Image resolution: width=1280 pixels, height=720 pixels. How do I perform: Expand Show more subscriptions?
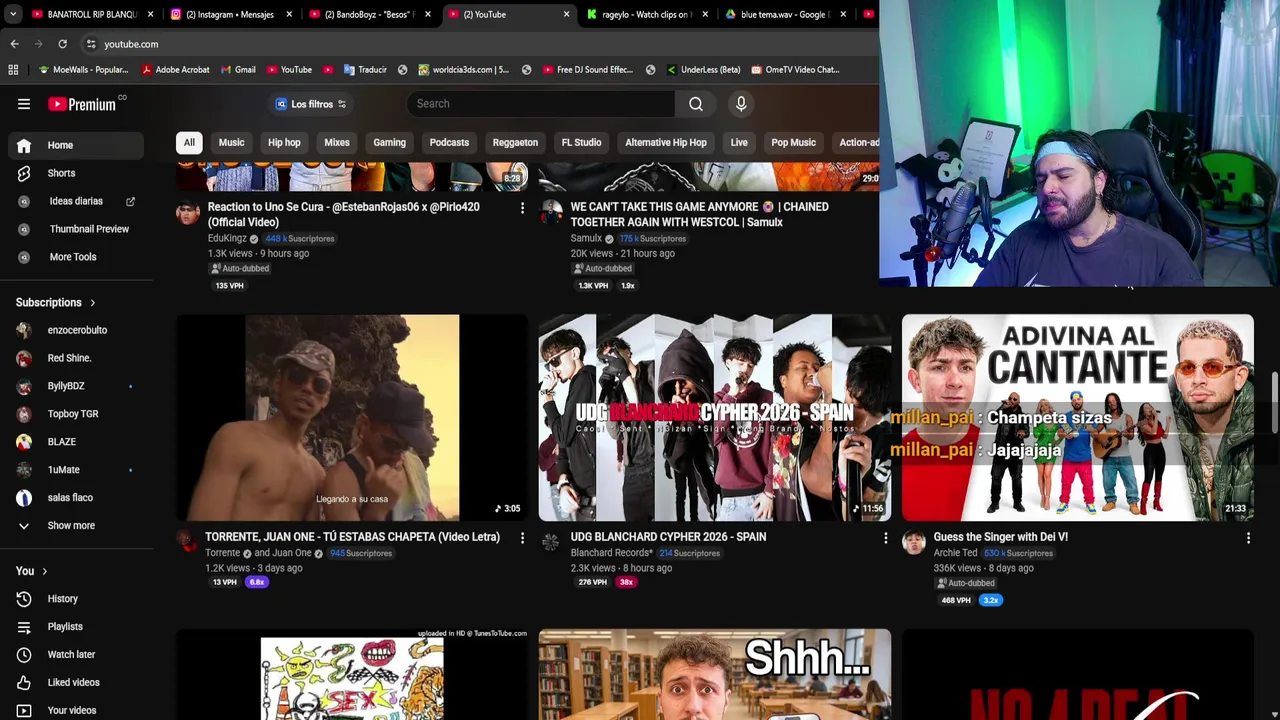(x=76, y=526)
